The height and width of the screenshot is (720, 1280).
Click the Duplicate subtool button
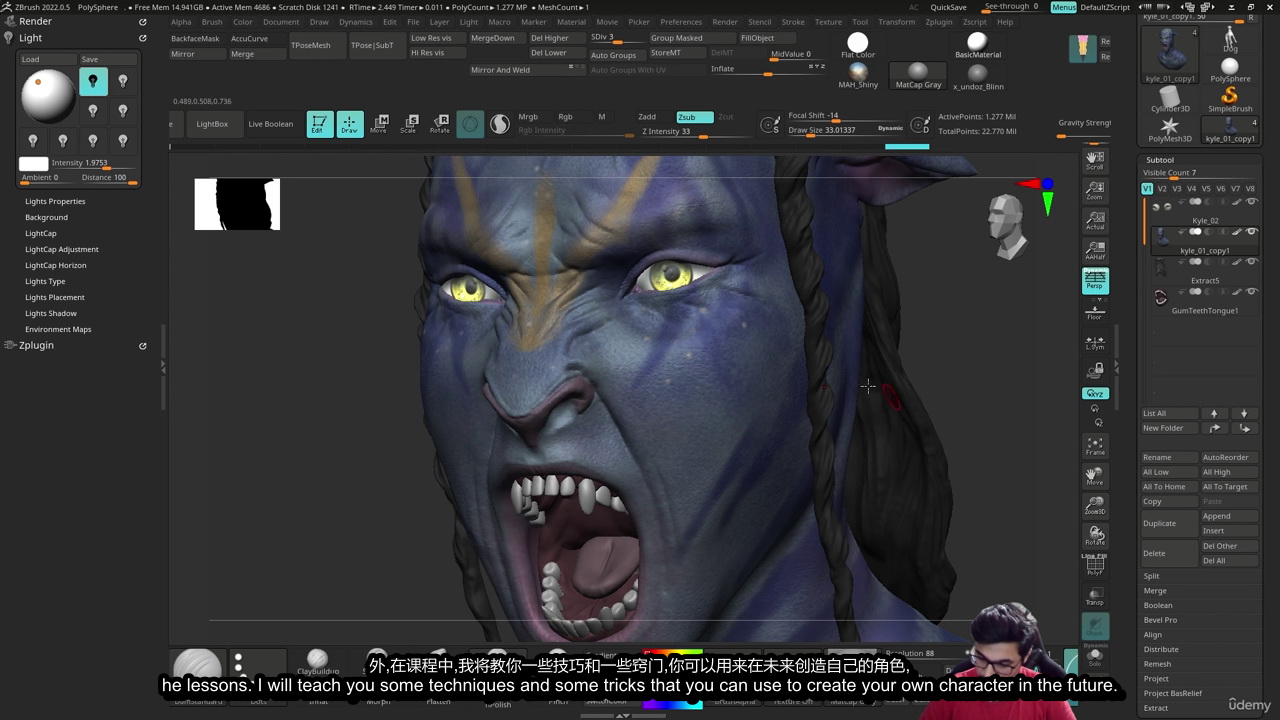pos(1169,523)
